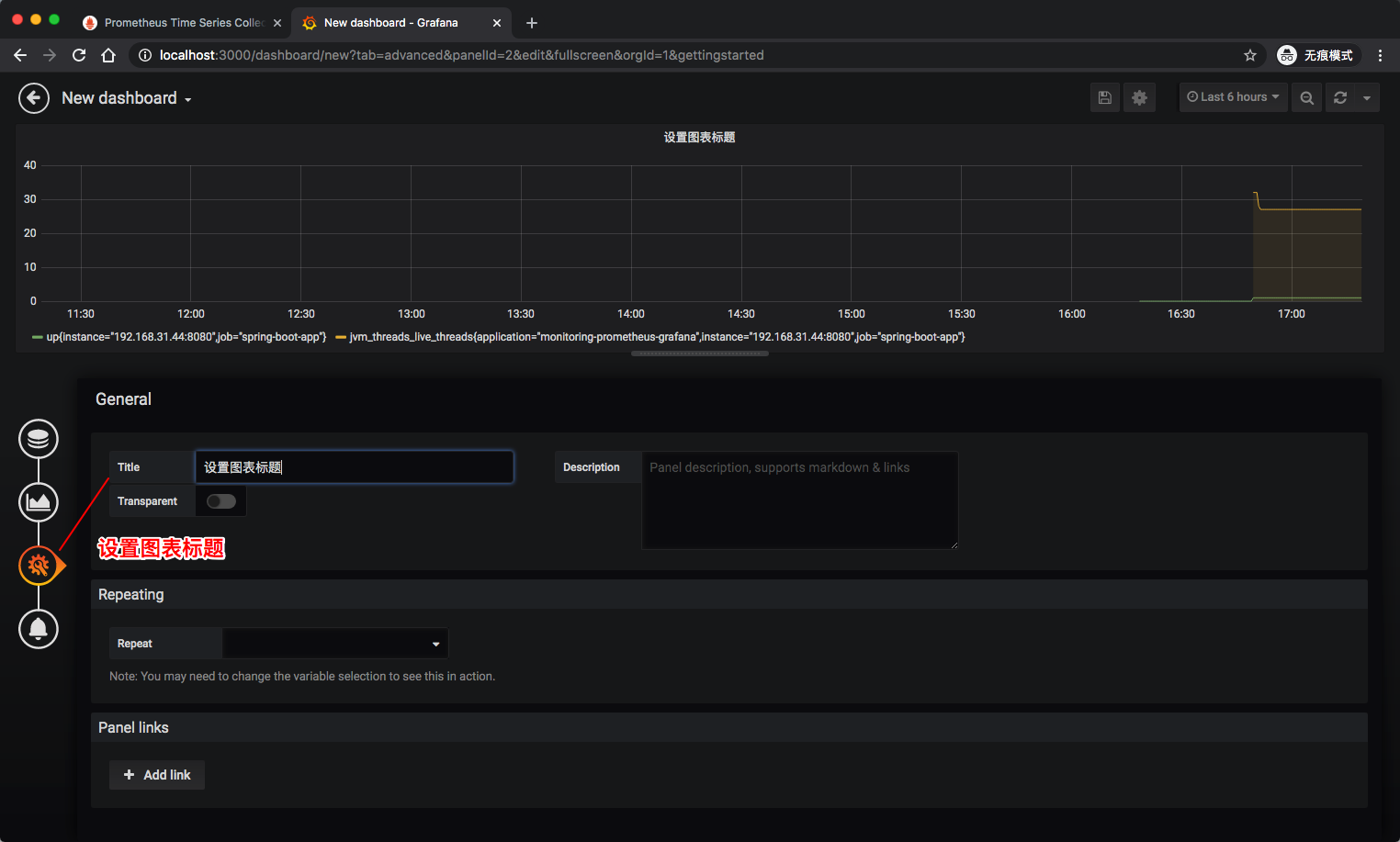Image resolution: width=1400 pixels, height=842 pixels.
Task: Go back using the dashboard back arrow
Action: [34, 98]
